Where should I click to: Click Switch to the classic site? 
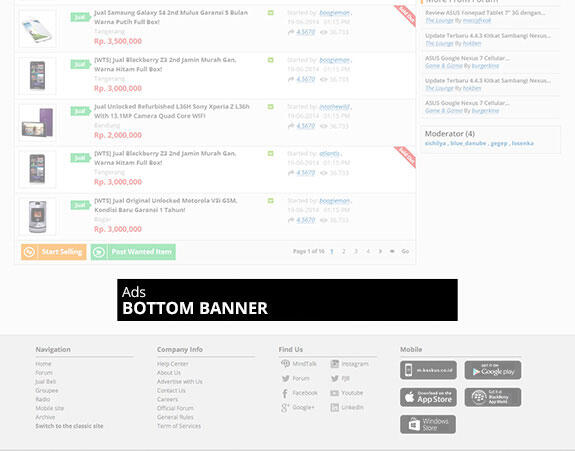point(69,426)
